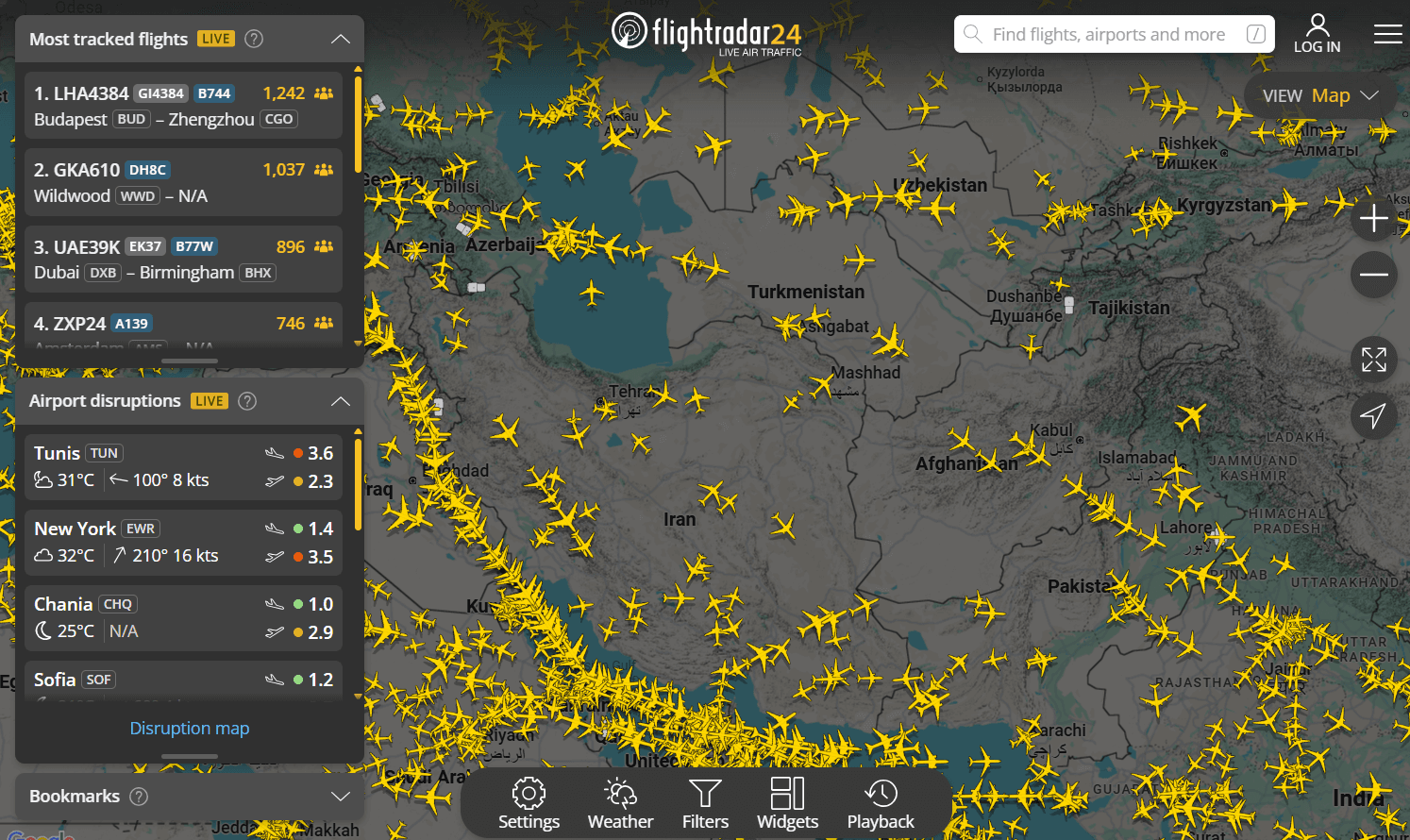Screen dimensions: 1410x840
Task: Center the map on your location
Action: [x=1374, y=415]
